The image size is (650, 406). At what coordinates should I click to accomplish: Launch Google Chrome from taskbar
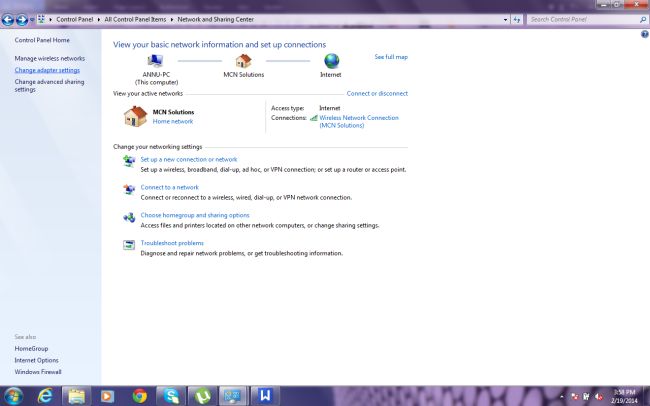pos(140,396)
